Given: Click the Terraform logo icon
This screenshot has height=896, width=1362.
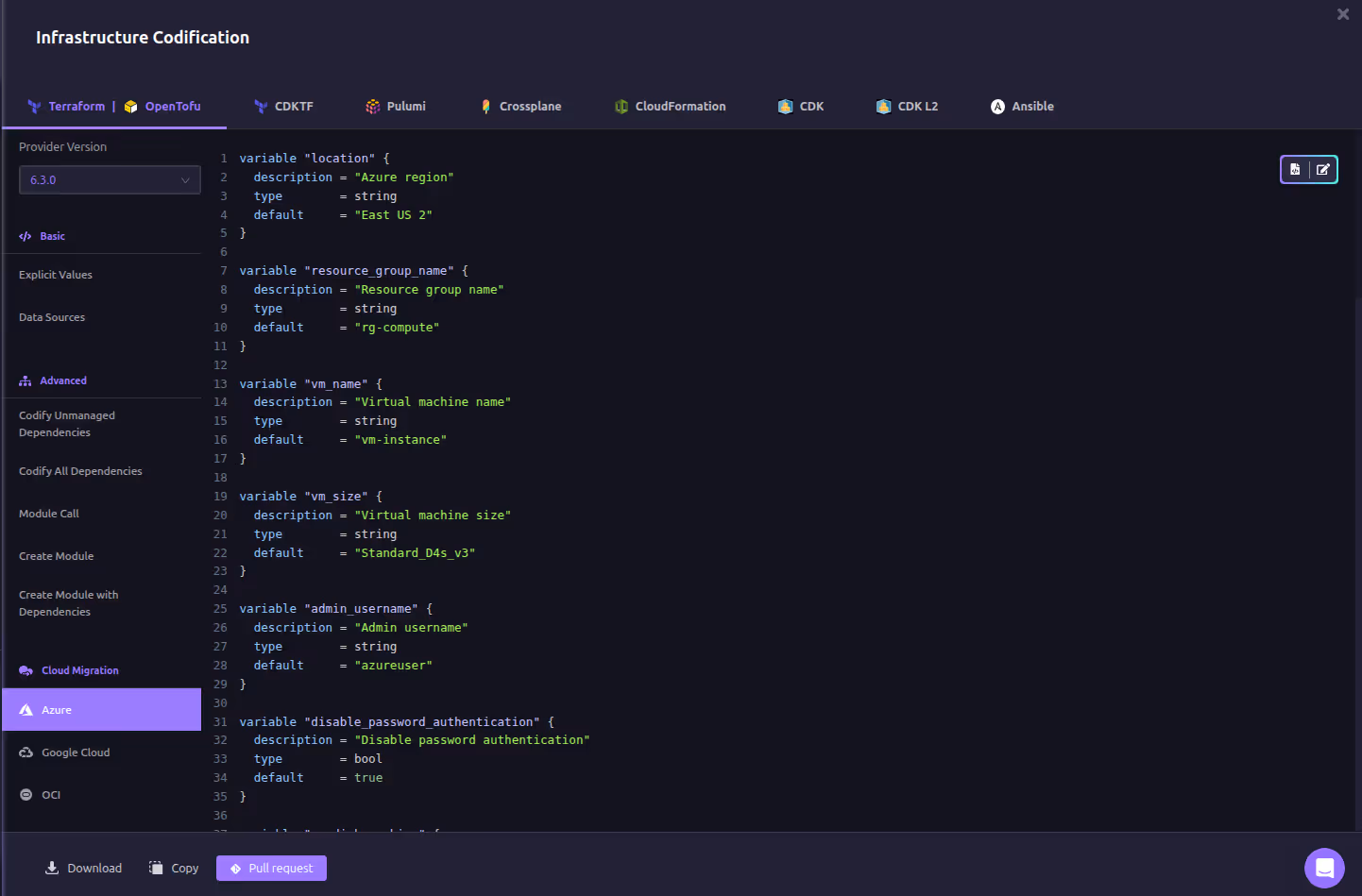Looking at the screenshot, I should coord(34,107).
